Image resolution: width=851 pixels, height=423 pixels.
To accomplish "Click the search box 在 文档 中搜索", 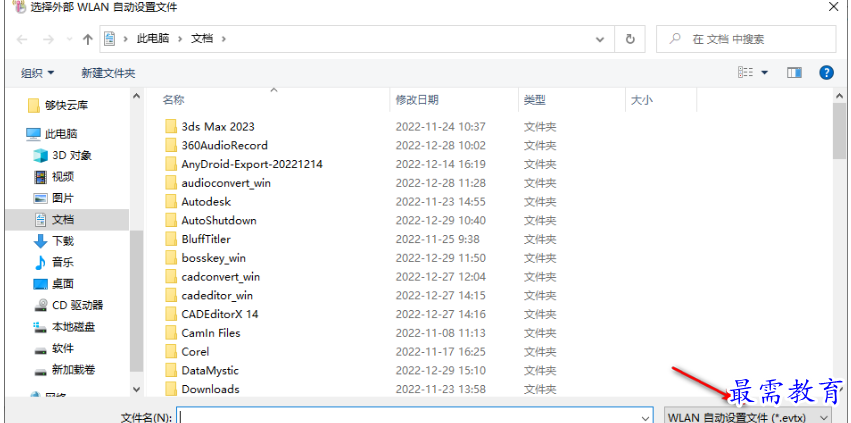I will 746,39.
